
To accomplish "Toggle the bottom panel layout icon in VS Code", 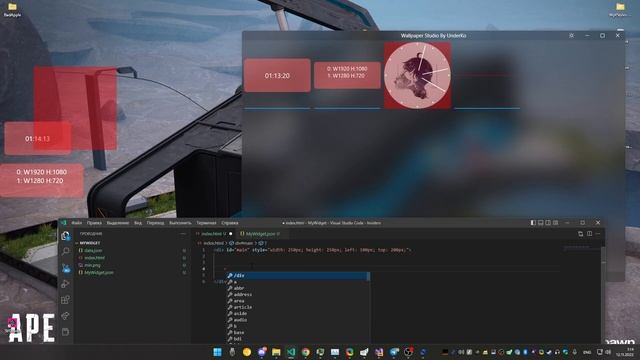I will coord(540,223).
